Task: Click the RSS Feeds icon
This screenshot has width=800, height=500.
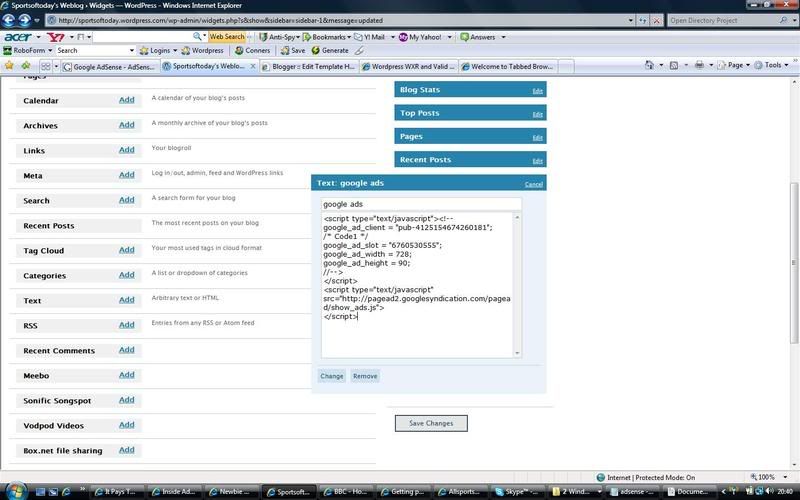Action: (674, 65)
